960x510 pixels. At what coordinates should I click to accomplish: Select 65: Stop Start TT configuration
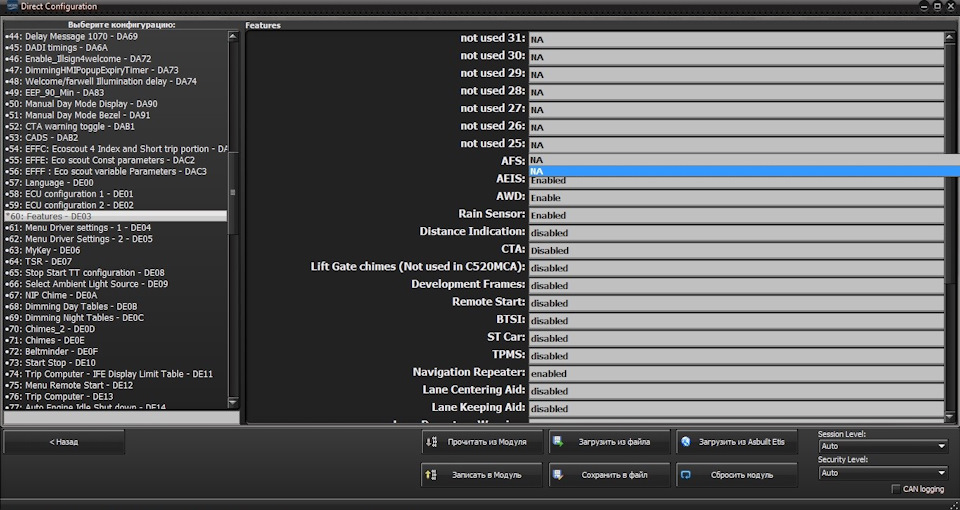(116, 272)
